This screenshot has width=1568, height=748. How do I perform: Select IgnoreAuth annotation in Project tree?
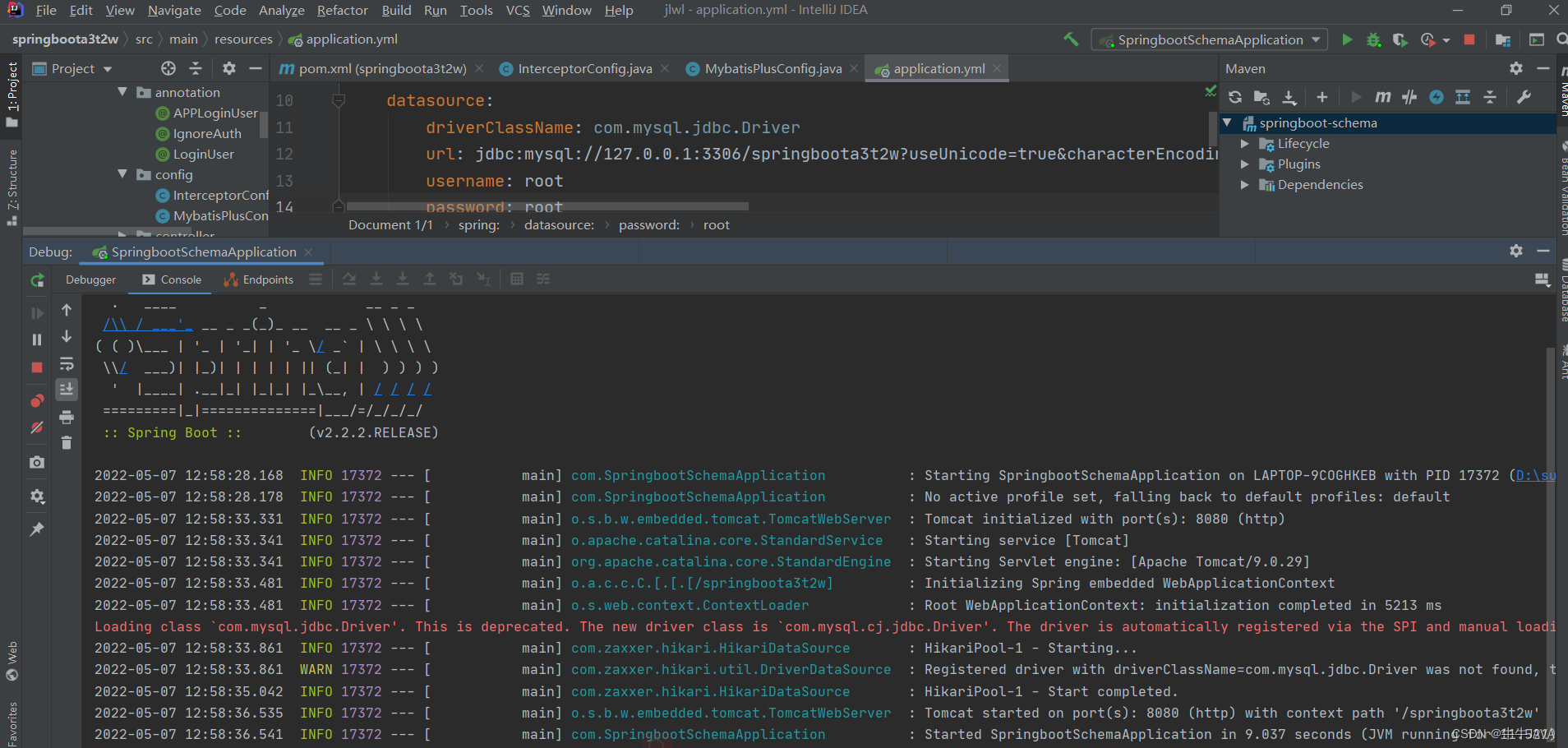tap(207, 133)
